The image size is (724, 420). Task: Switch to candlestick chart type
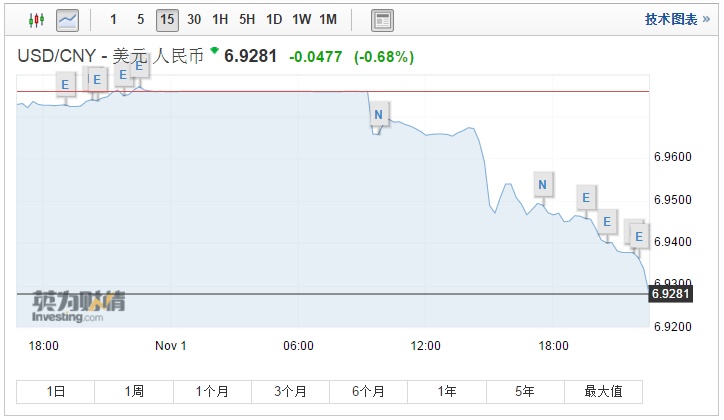tap(36, 19)
